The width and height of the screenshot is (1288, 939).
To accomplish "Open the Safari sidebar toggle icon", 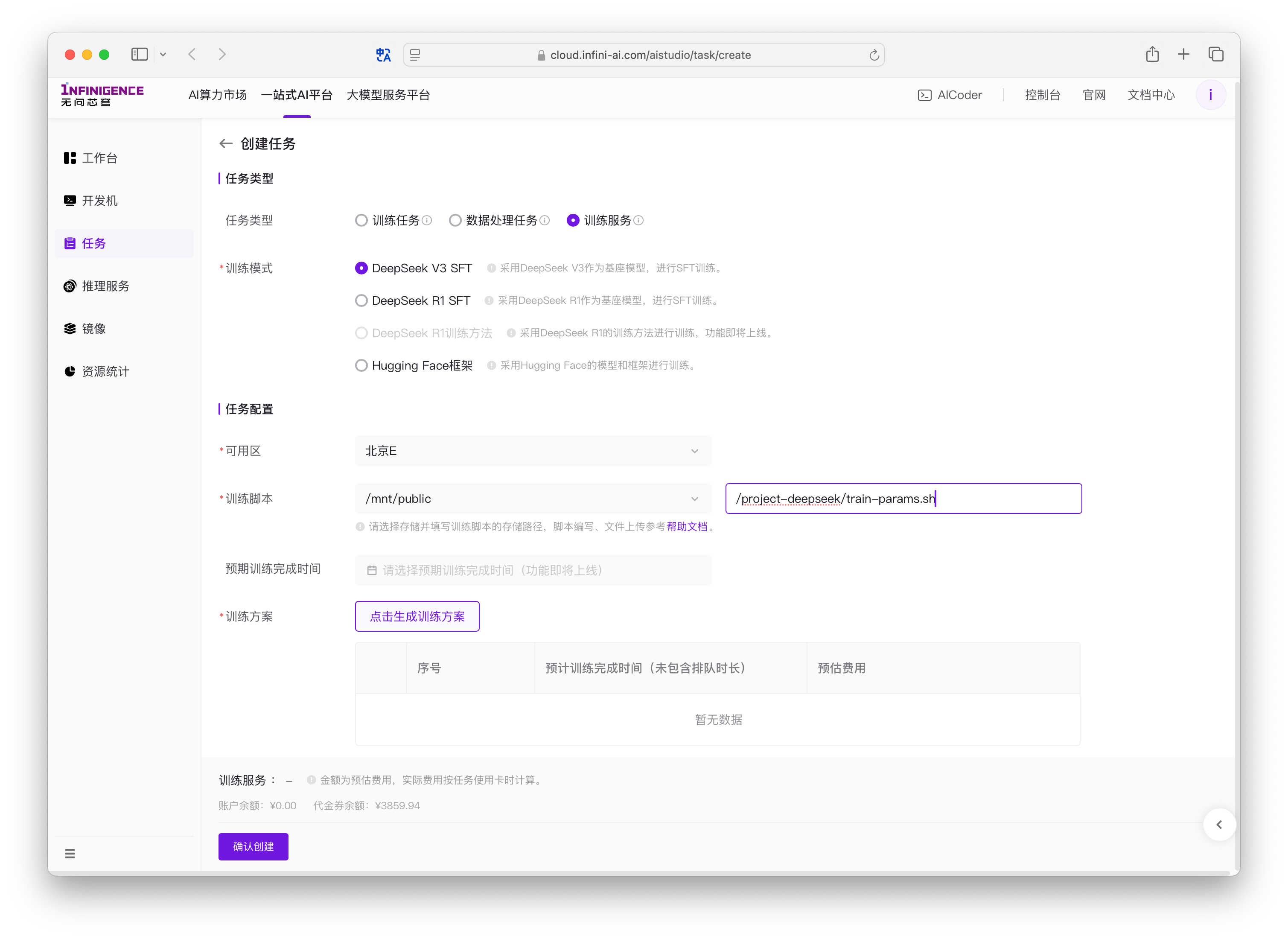I will click(140, 55).
